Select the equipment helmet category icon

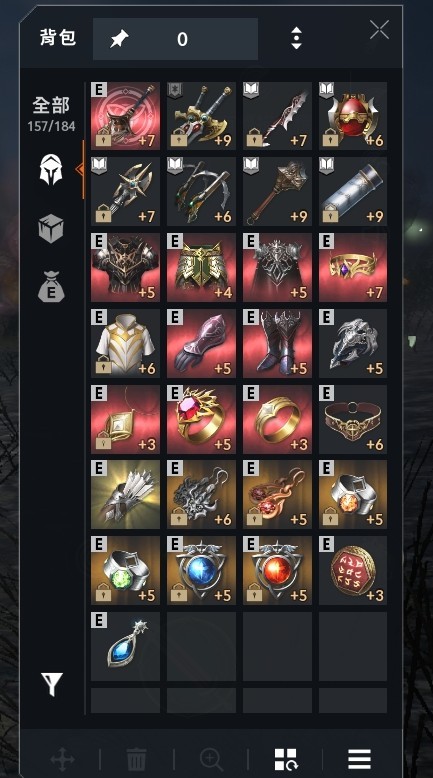coord(51,169)
